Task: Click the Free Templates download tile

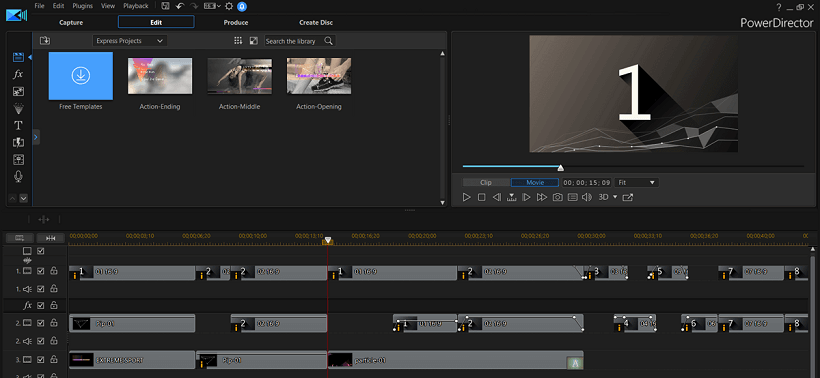Action: click(81, 76)
